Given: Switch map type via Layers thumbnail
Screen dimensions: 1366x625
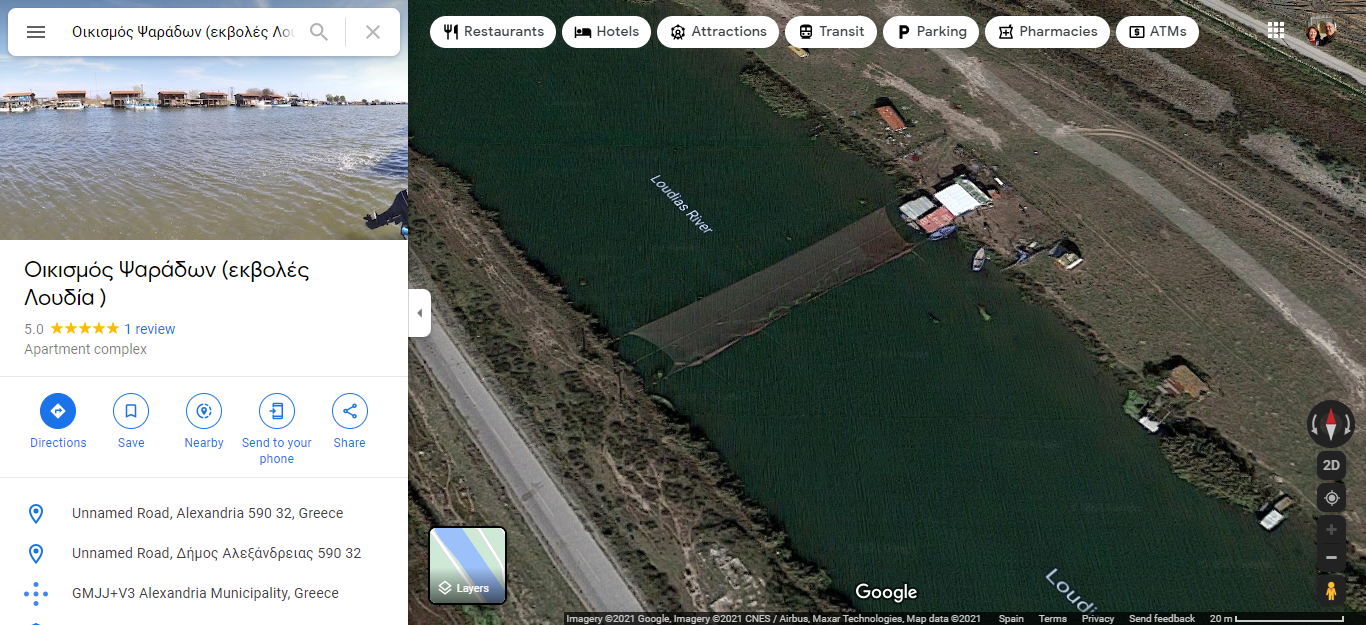Looking at the screenshot, I should coord(468,565).
